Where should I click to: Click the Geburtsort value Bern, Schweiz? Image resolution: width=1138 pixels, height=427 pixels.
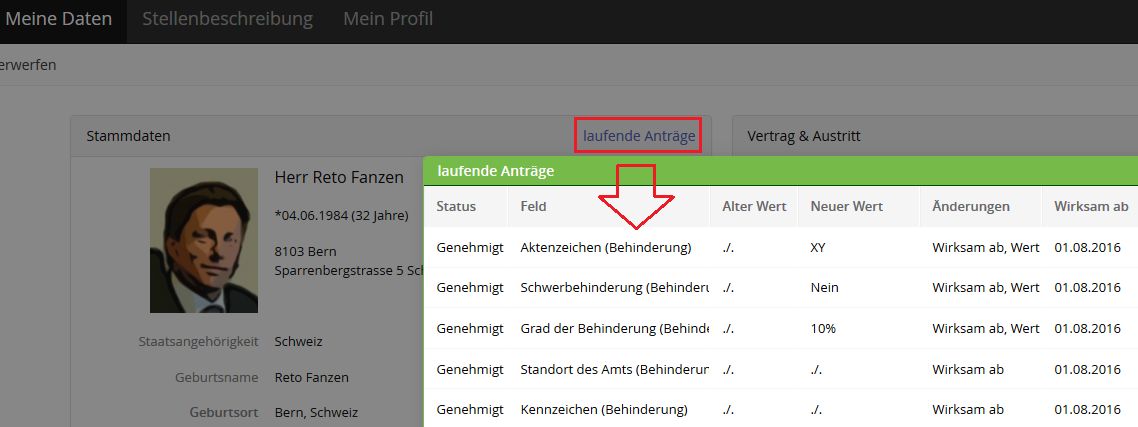coord(316,412)
